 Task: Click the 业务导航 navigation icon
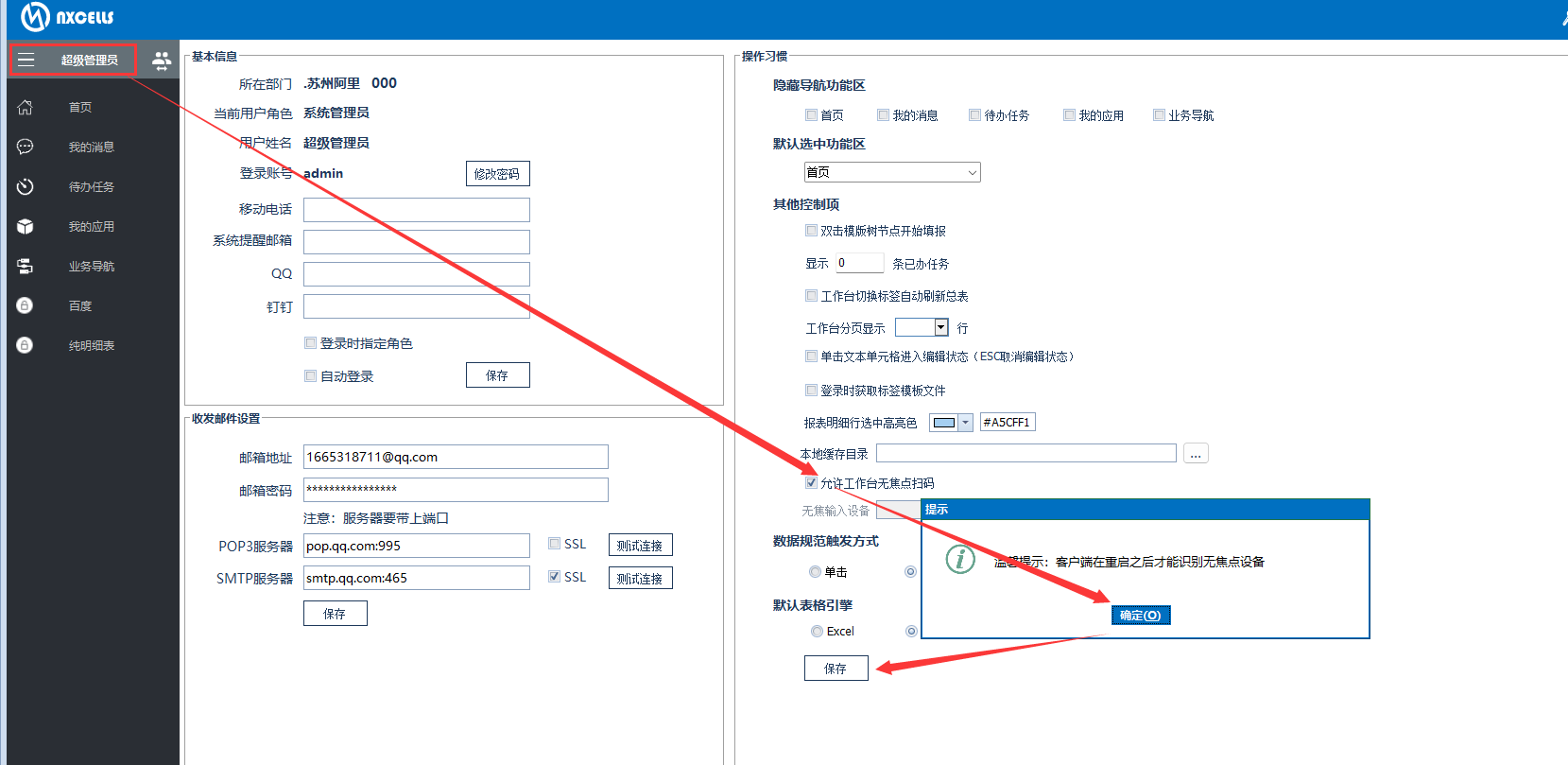pyautogui.click(x=26, y=267)
